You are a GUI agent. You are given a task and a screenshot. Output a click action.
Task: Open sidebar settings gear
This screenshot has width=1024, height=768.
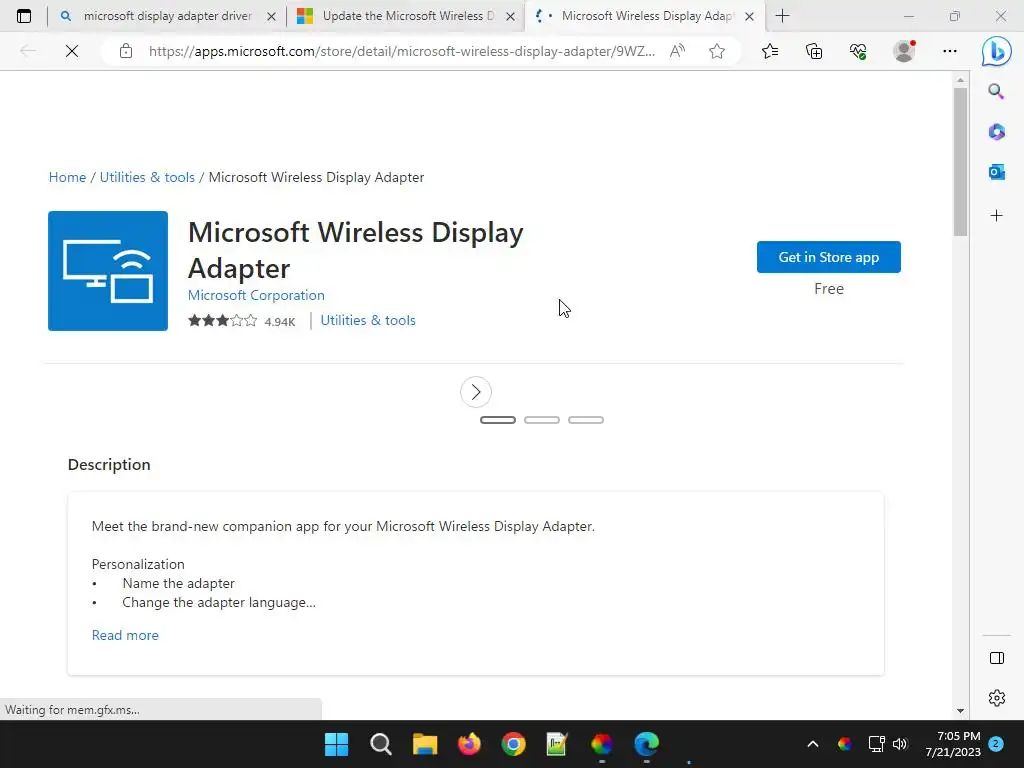997,697
